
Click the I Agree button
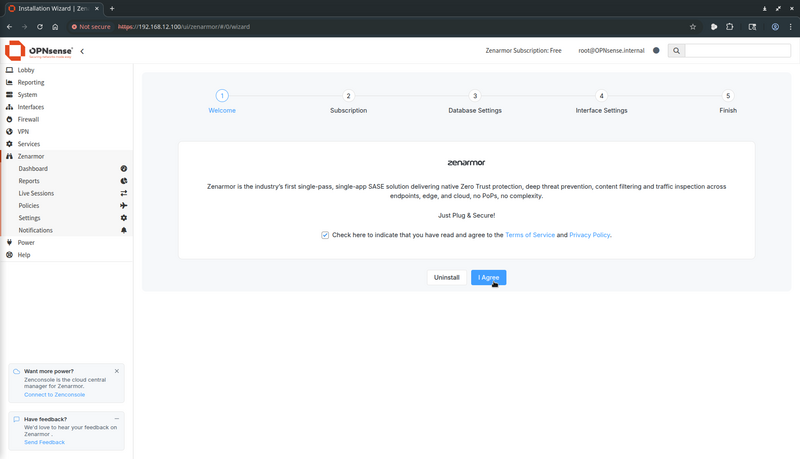(x=488, y=277)
